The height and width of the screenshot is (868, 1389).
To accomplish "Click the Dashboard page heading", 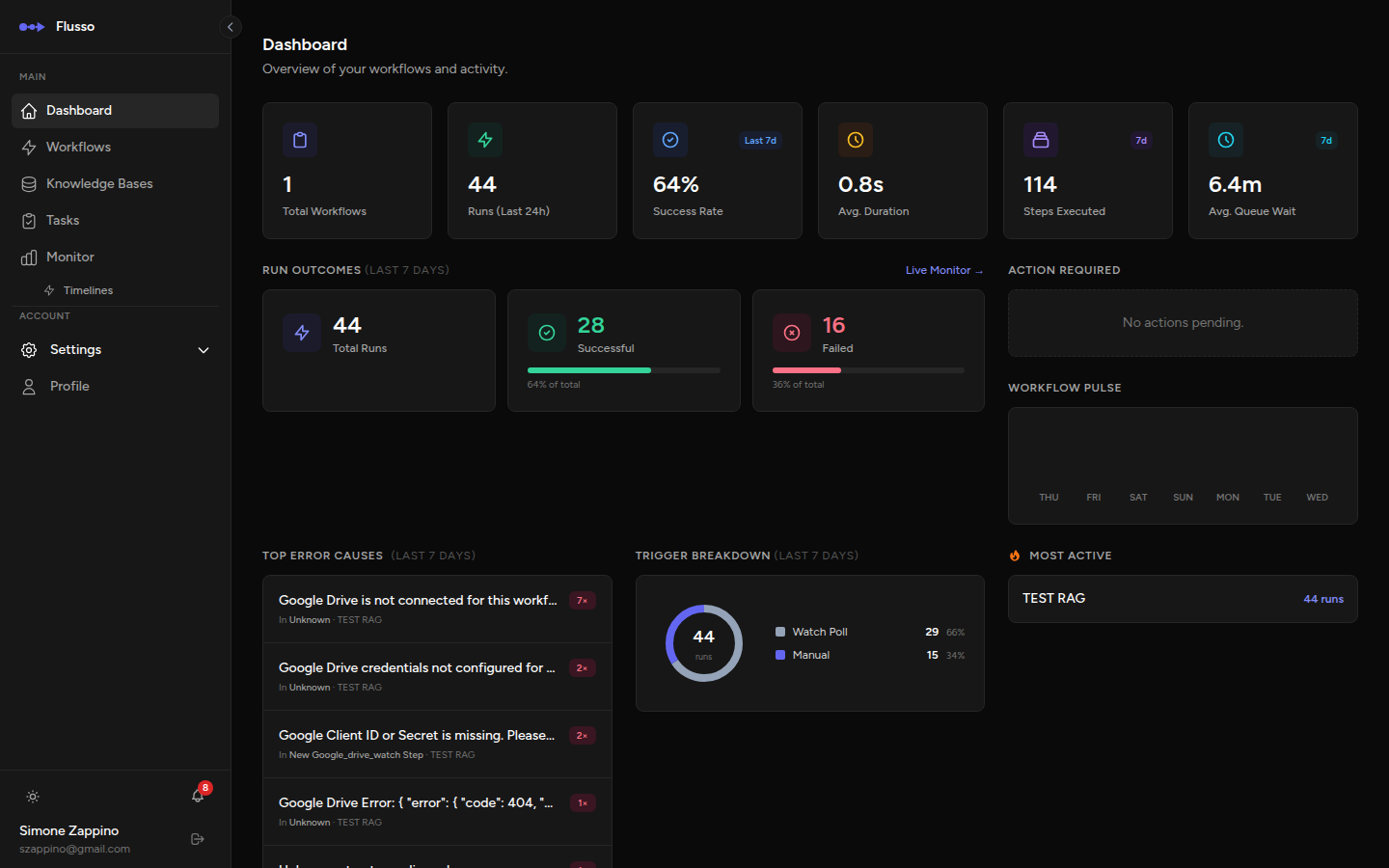I will click(x=305, y=44).
